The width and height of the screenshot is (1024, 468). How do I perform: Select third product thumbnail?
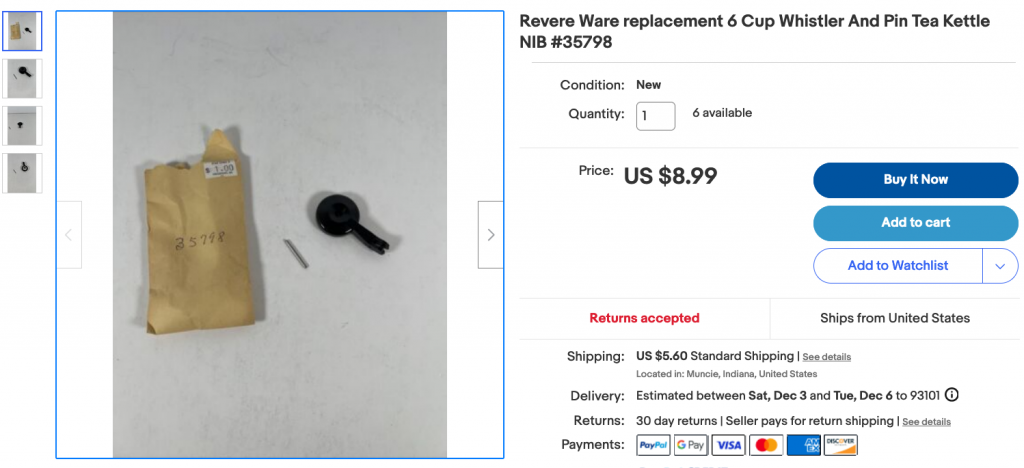[22, 125]
